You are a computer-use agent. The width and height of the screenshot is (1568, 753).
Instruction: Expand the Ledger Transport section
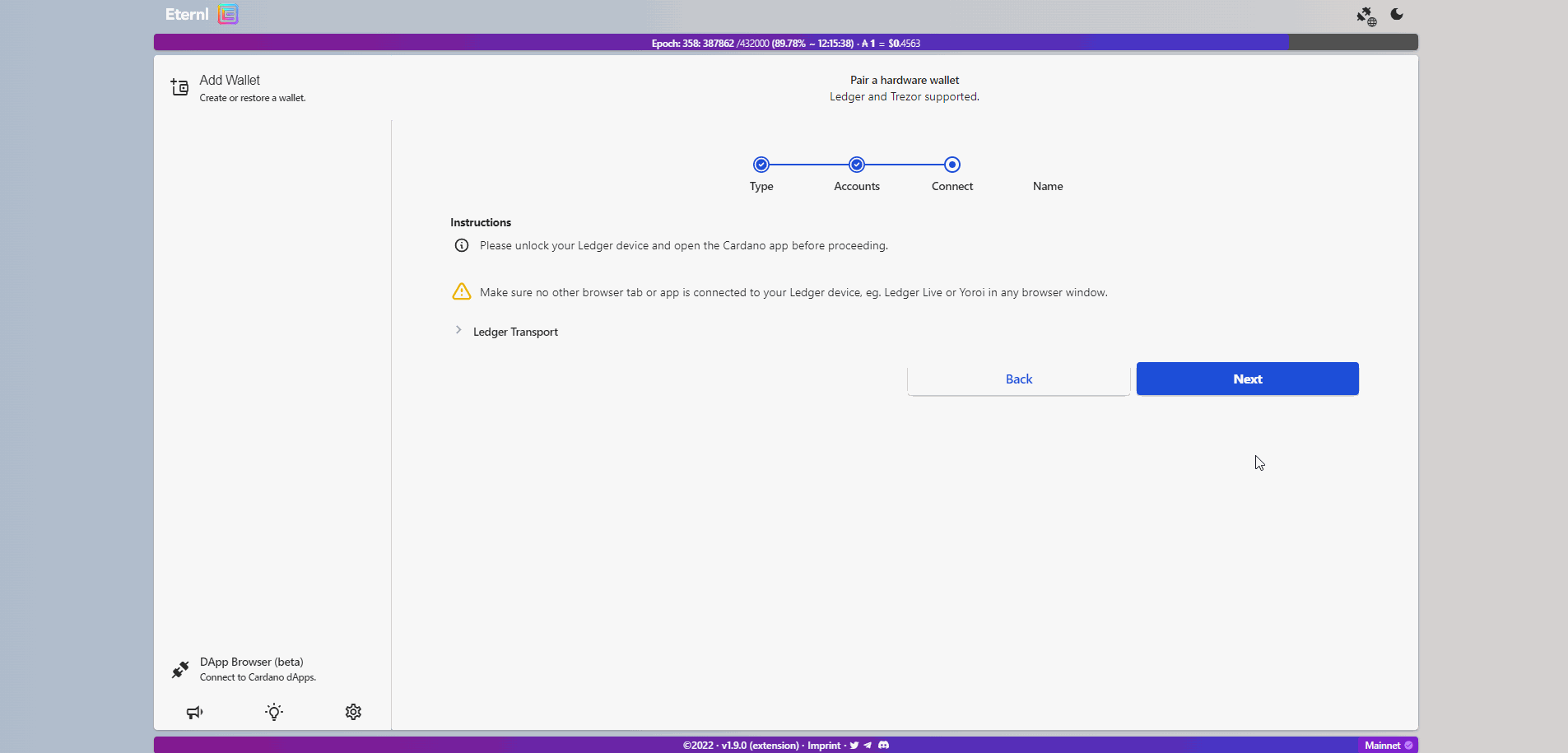(458, 330)
